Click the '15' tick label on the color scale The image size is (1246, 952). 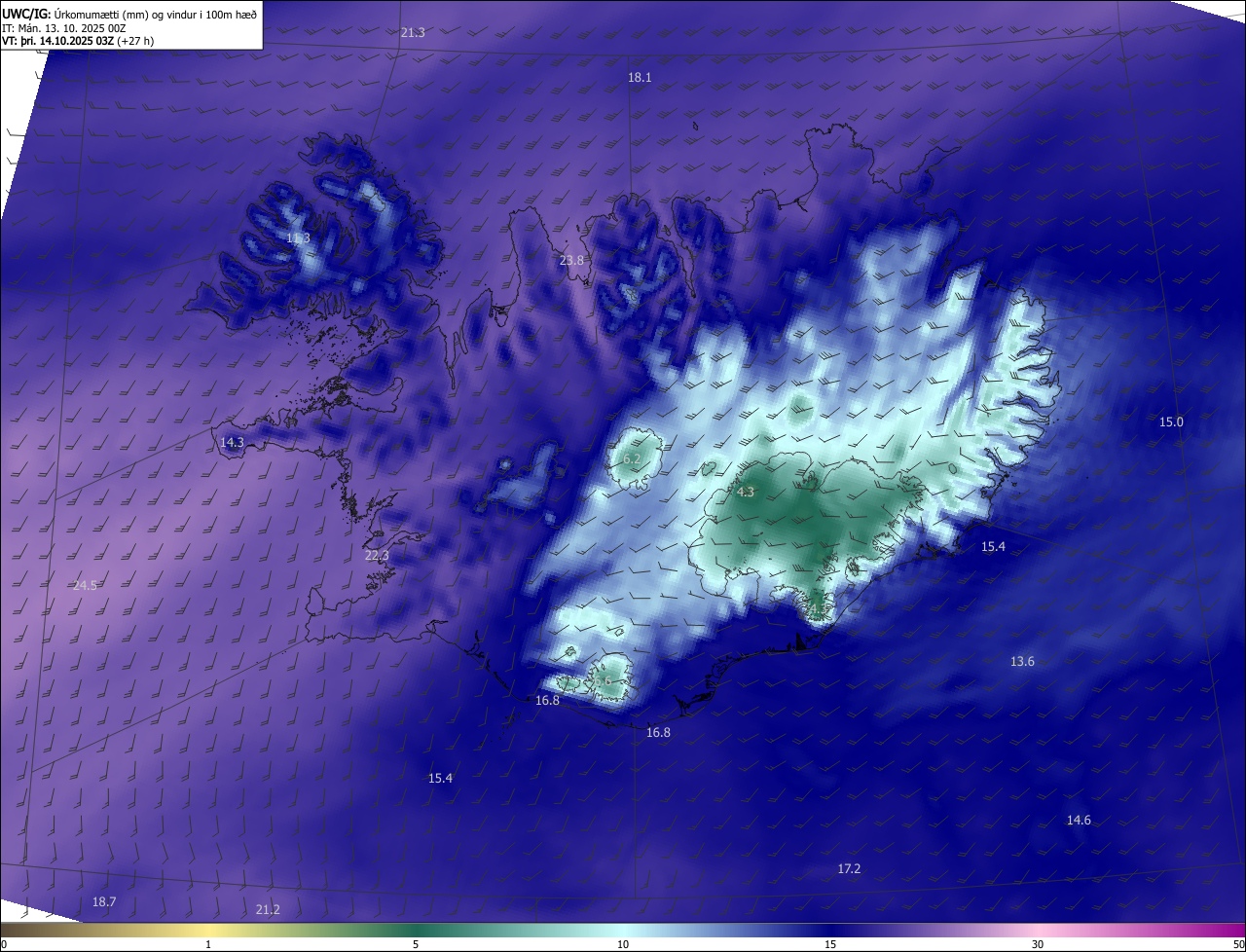830,944
